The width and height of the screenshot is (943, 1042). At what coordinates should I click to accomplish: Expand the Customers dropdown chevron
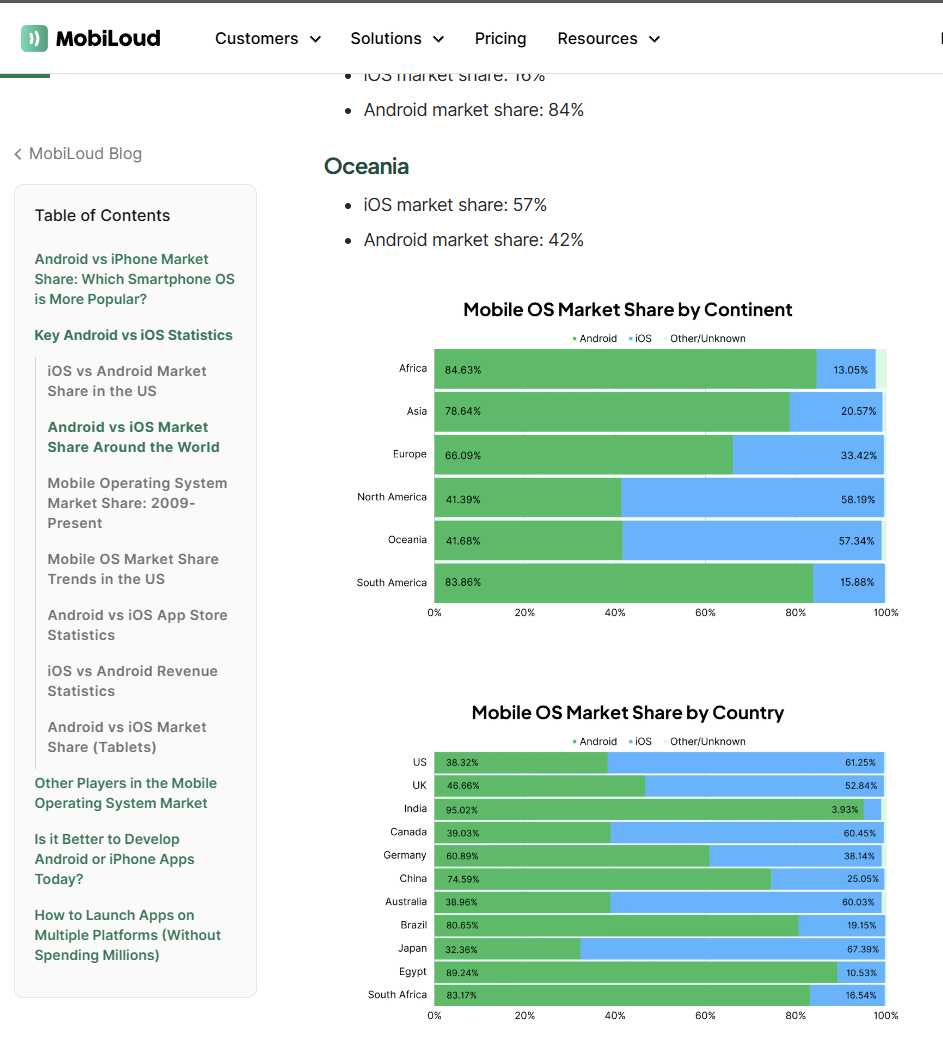click(x=316, y=39)
